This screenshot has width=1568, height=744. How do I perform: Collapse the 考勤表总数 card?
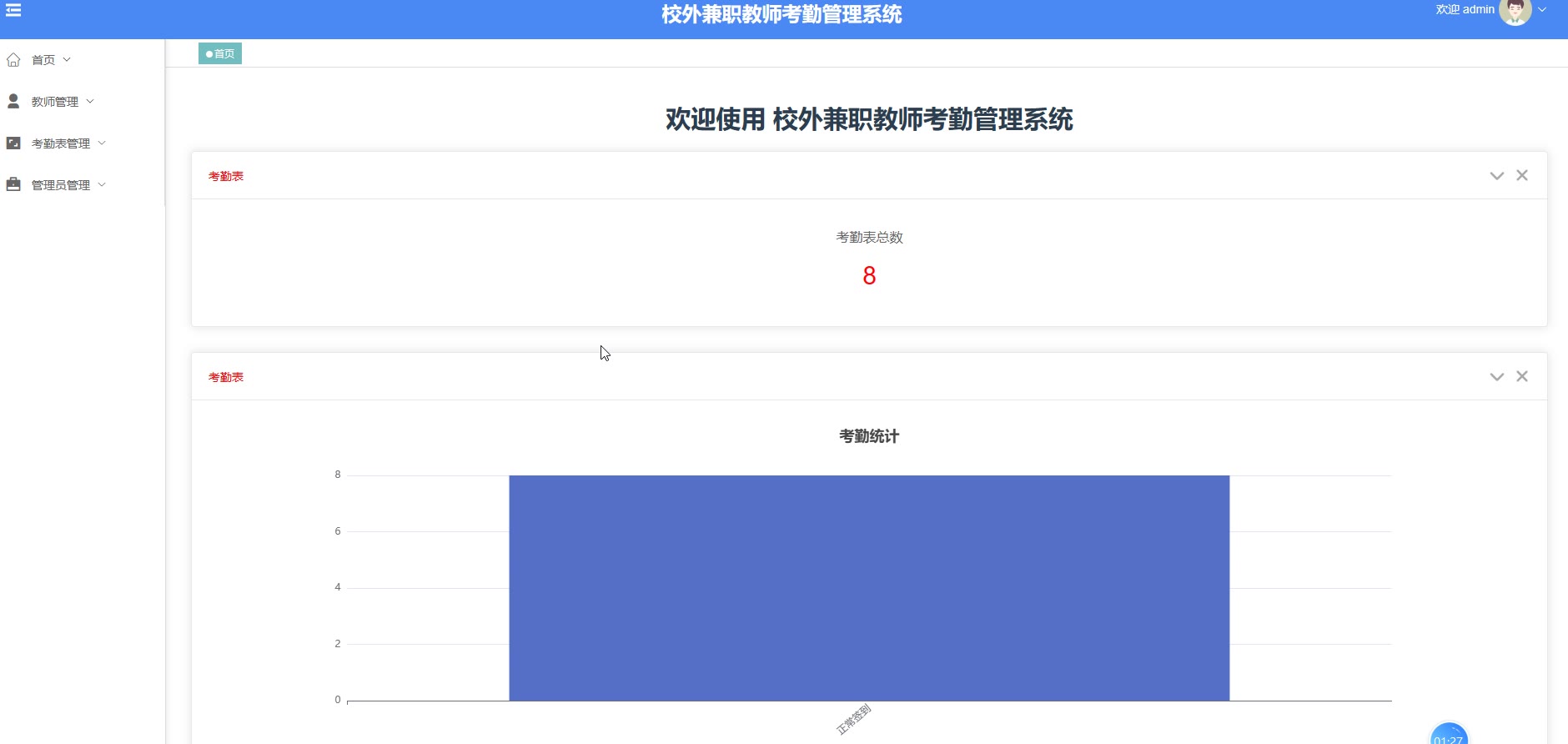pos(1496,176)
